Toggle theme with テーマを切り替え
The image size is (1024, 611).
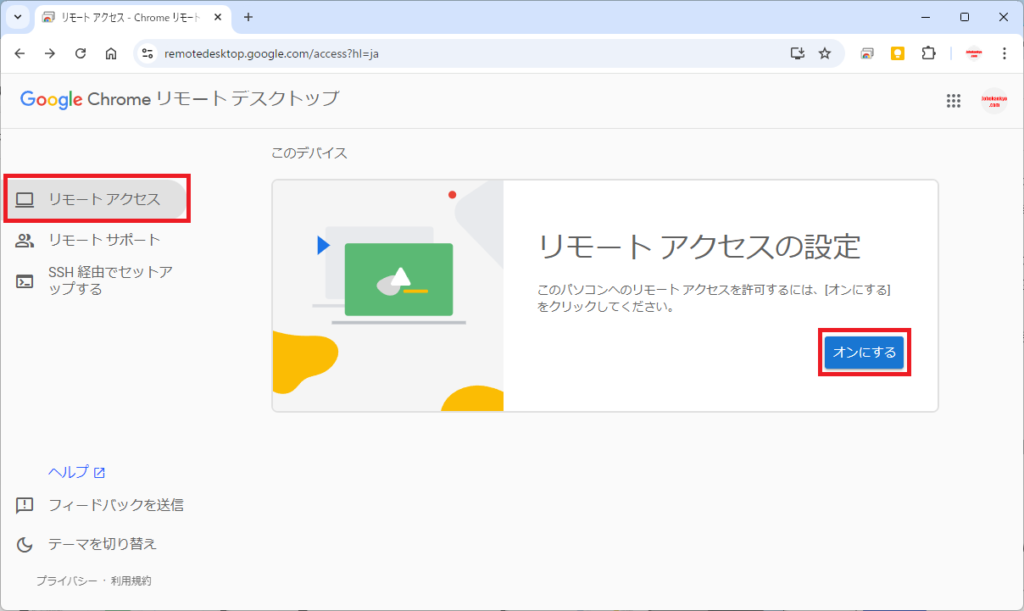point(102,544)
